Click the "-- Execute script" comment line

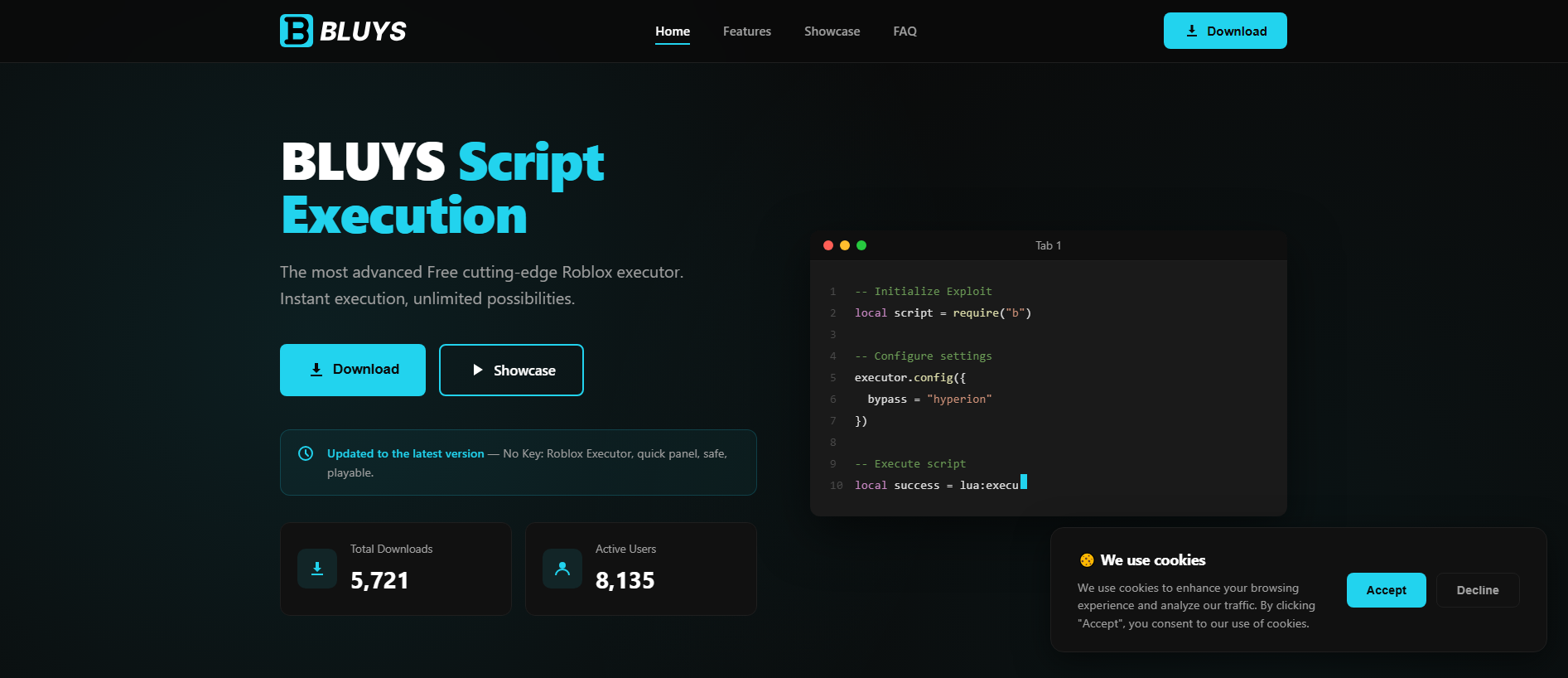tap(910, 464)
